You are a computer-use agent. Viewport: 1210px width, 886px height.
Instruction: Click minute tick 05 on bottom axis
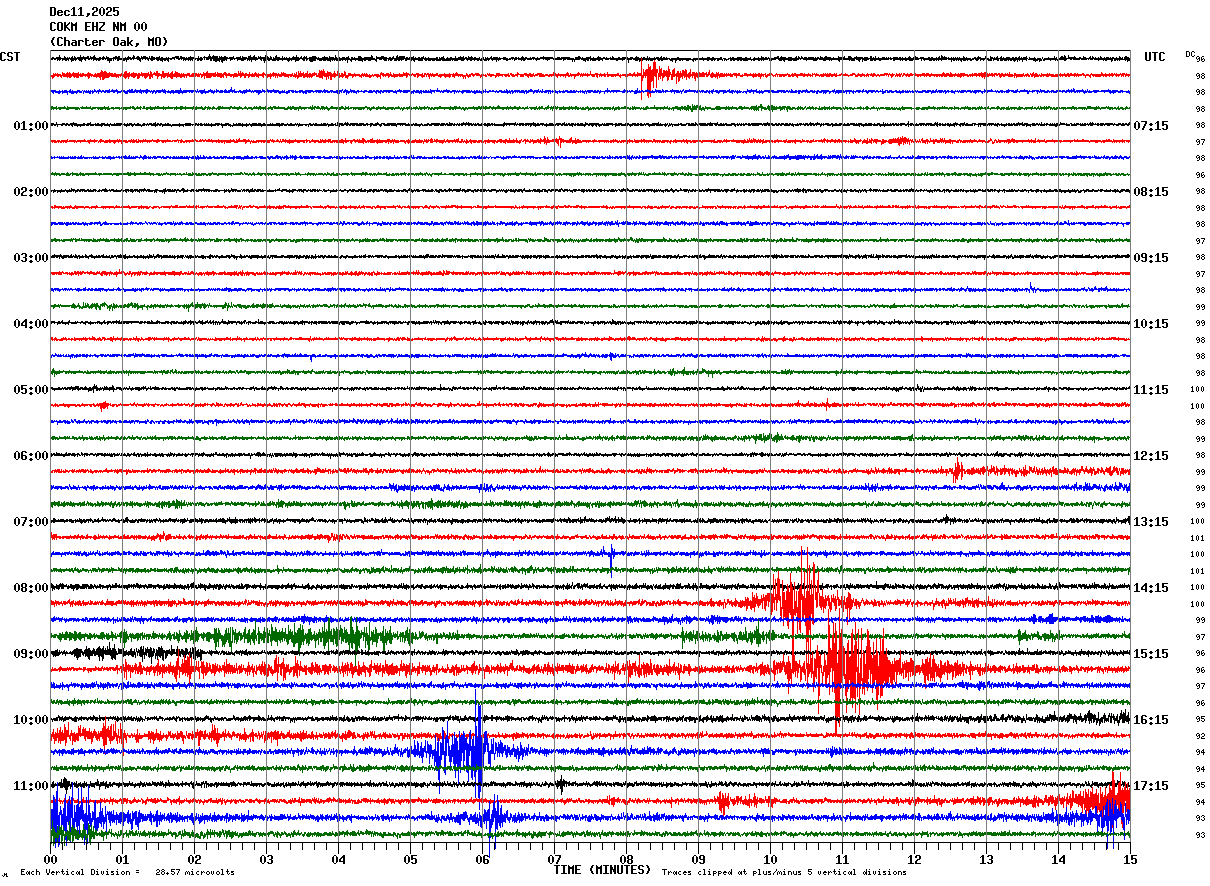pyautogui.click(x=410, y=860)
